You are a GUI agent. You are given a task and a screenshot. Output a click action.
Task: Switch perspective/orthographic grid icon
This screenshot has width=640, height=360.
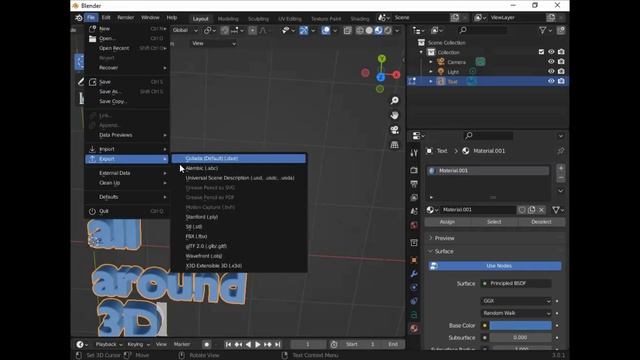tap(394, 145)
